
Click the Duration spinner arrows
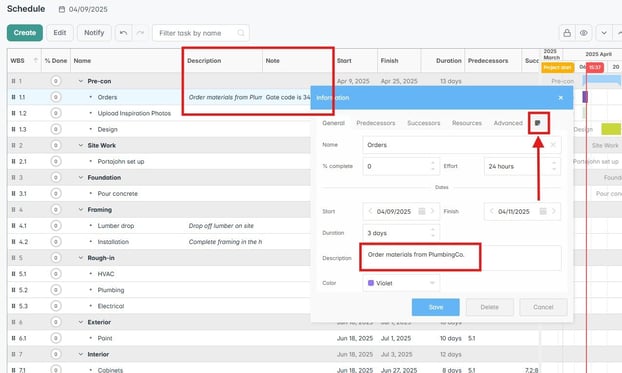tap(433, 233)
